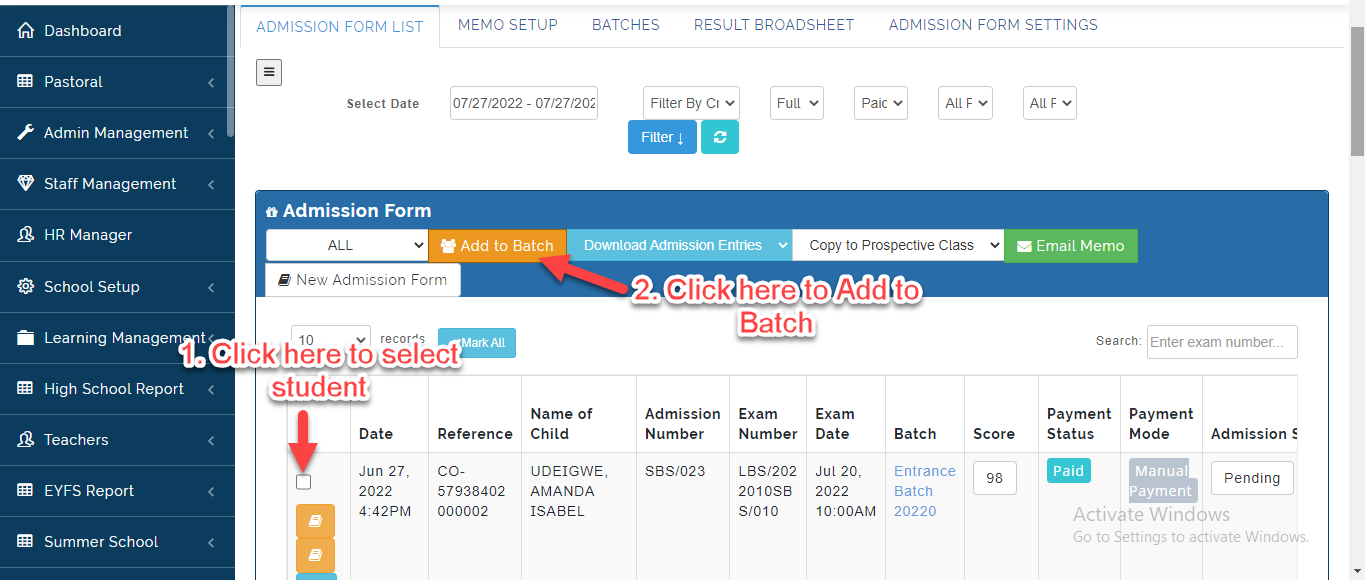Click the hamburger menu toggle icon
1365x580 pixels.
[x=269, y=72]
